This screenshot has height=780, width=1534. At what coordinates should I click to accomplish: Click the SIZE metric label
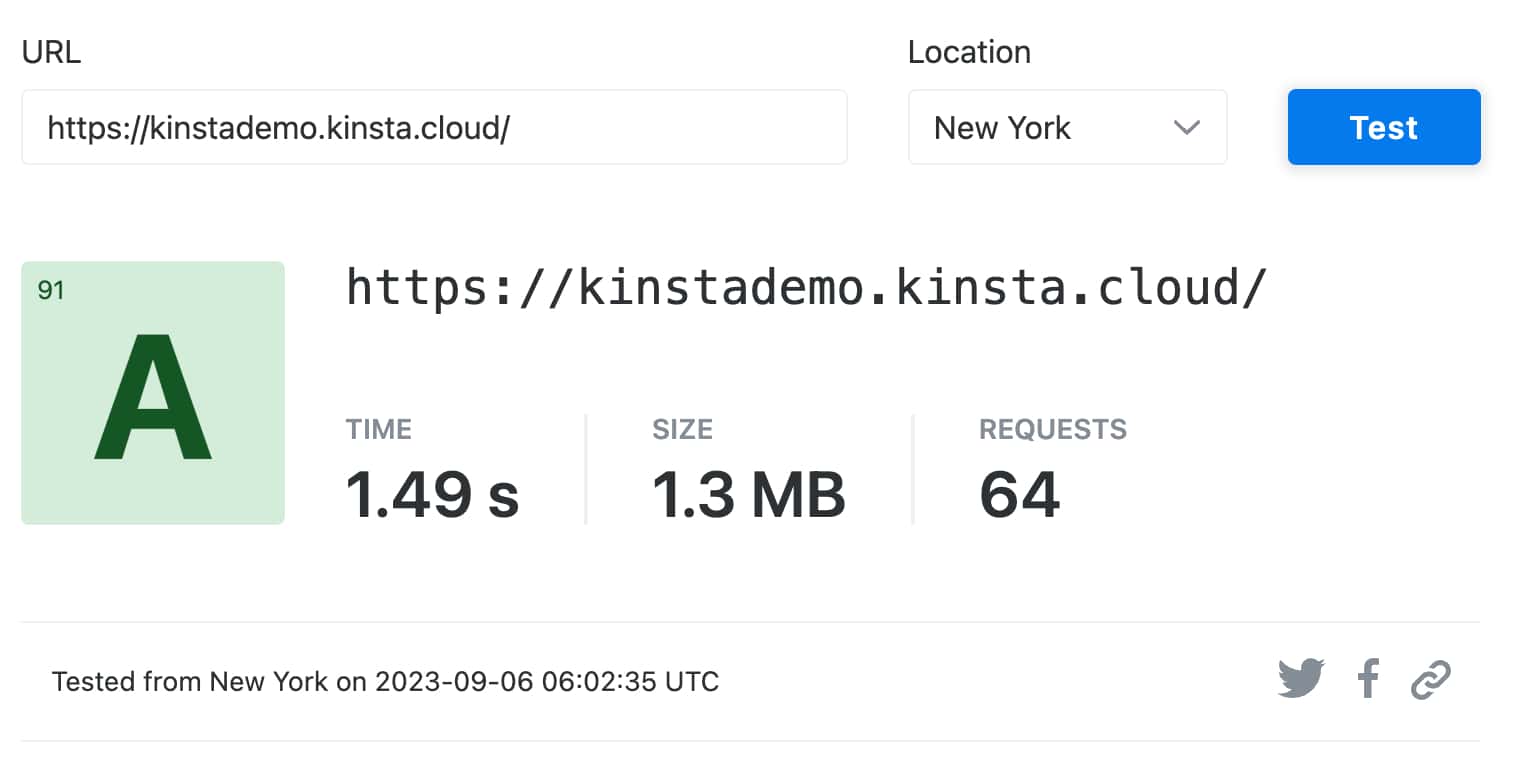coord(682,430)
